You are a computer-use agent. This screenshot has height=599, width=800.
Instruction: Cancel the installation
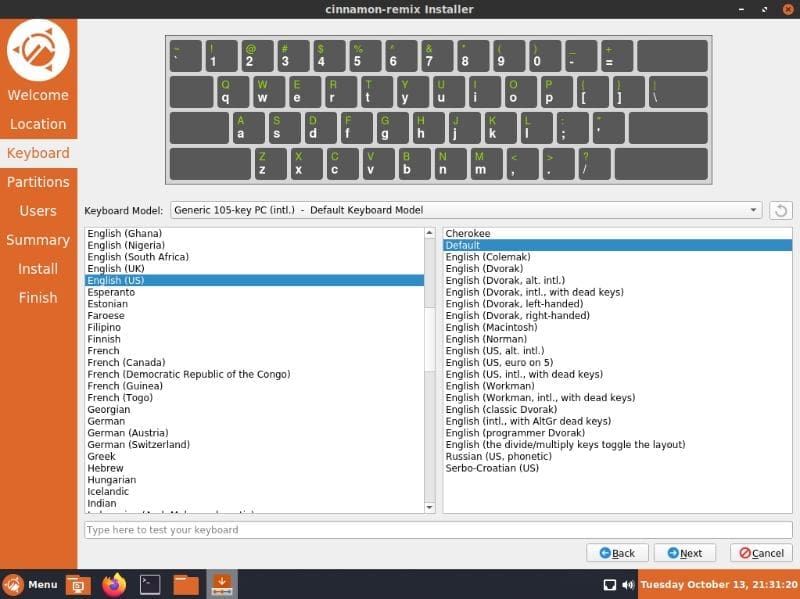pyautogui.click(x=761, y=553)
